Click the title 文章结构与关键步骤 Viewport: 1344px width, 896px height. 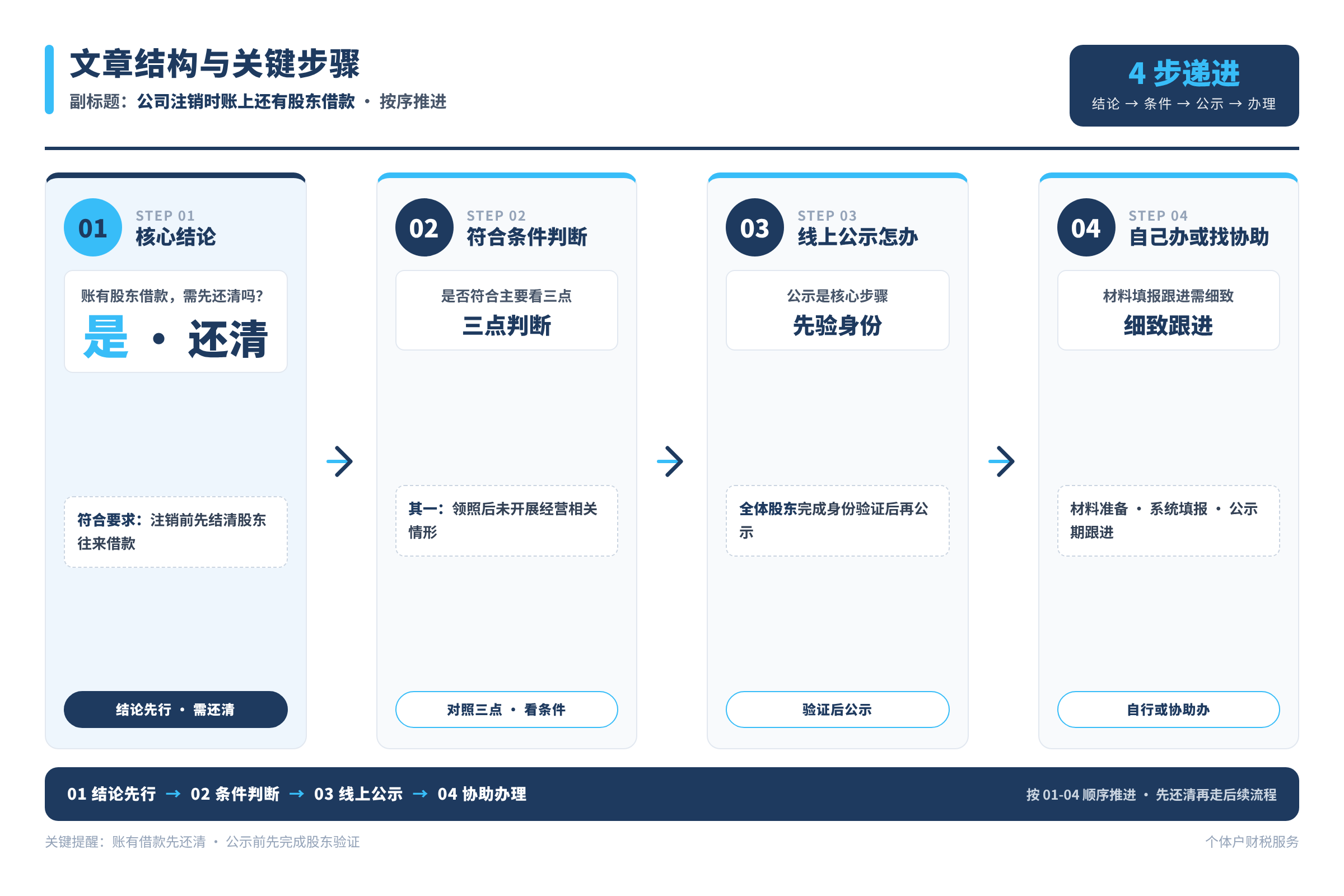[x=215, y=63]
